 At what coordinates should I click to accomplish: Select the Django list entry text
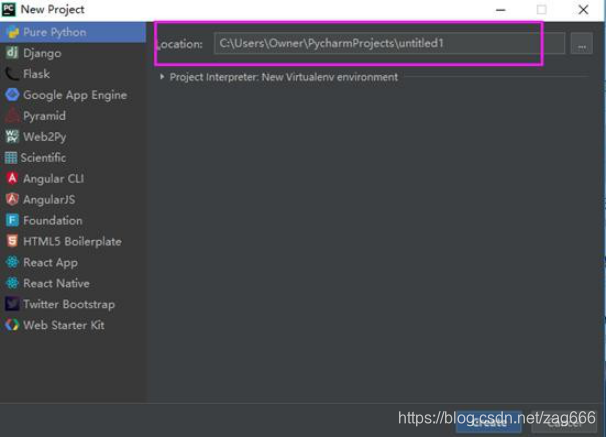(42, 53)
